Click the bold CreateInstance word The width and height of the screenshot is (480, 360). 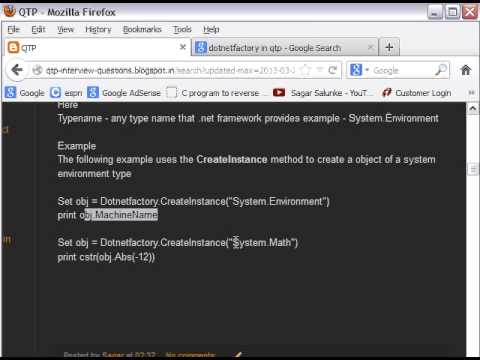[x=232, y=159]
